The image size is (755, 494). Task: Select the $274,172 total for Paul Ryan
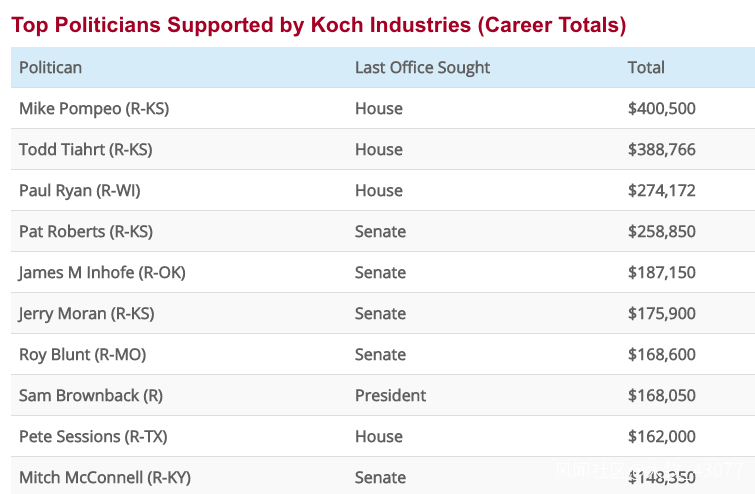coord(661,190)
